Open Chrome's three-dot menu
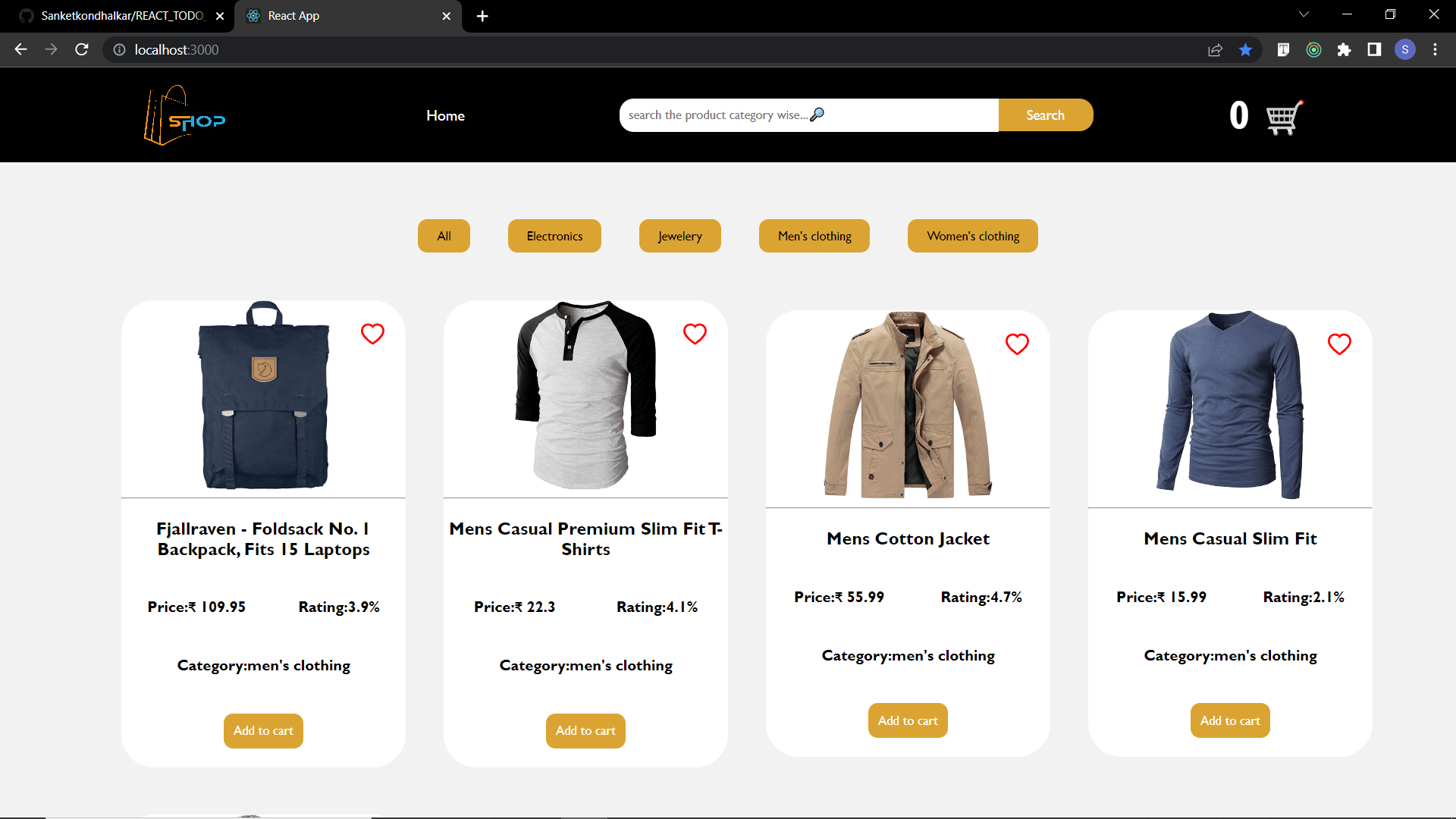 pos(1435,49)
